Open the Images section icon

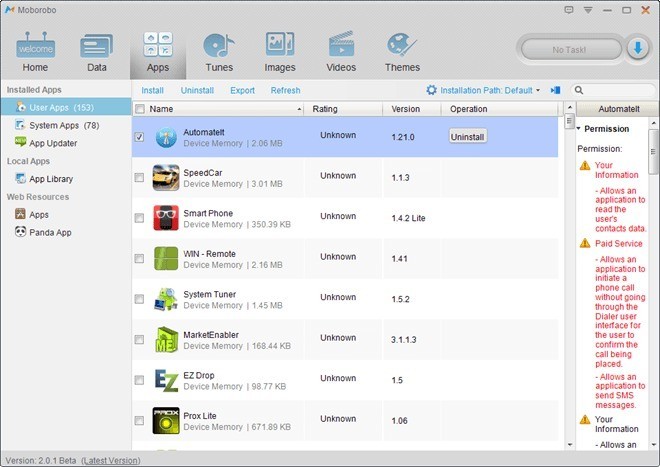pos(280,47)
